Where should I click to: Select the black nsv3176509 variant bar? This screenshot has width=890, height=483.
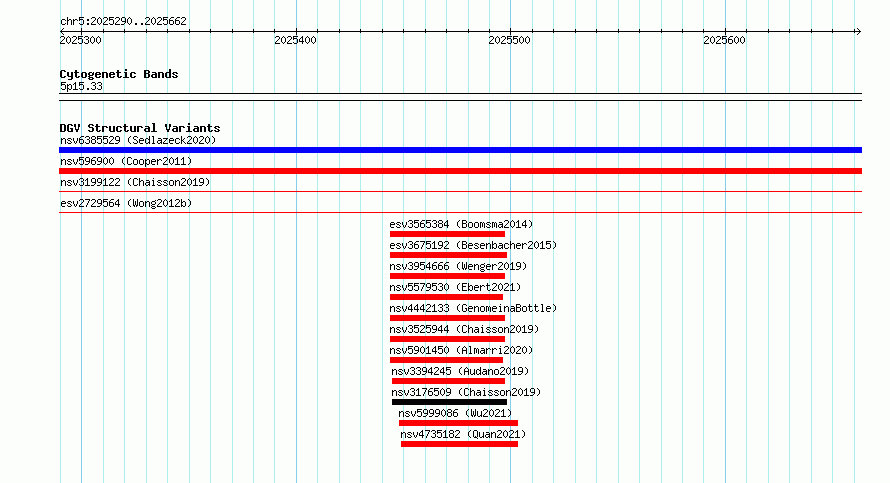[x=449, y=402]
